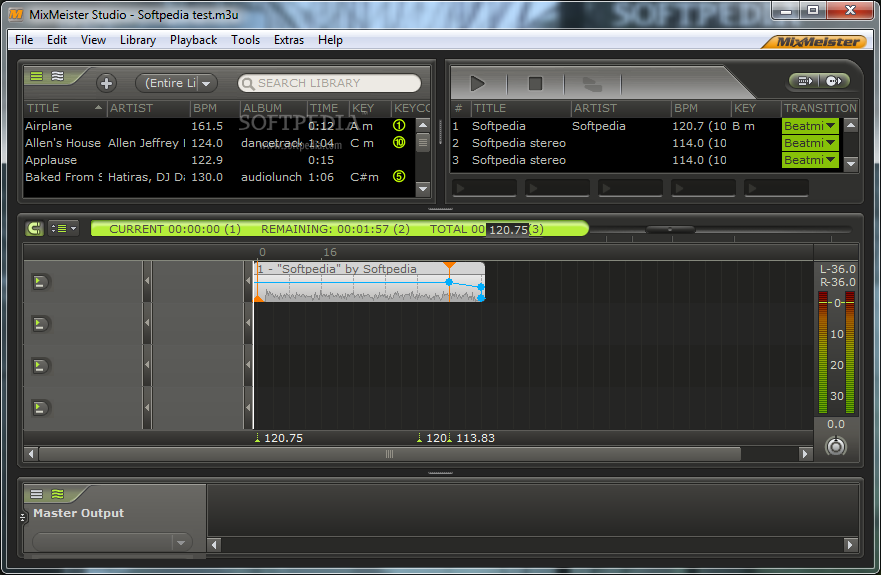This screenshot has width=881, height=575.
Task: Click the Master Output waveform view icon
Action: coord(57,494)
